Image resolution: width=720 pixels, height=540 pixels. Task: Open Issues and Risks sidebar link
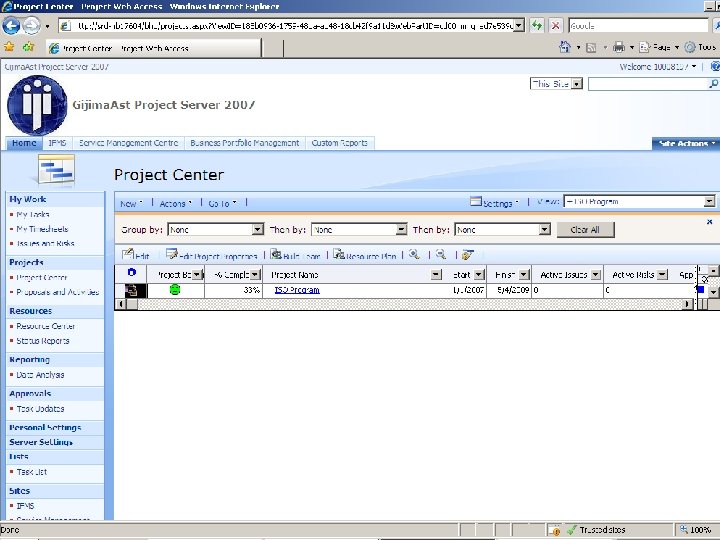click(x=45, y=243)
